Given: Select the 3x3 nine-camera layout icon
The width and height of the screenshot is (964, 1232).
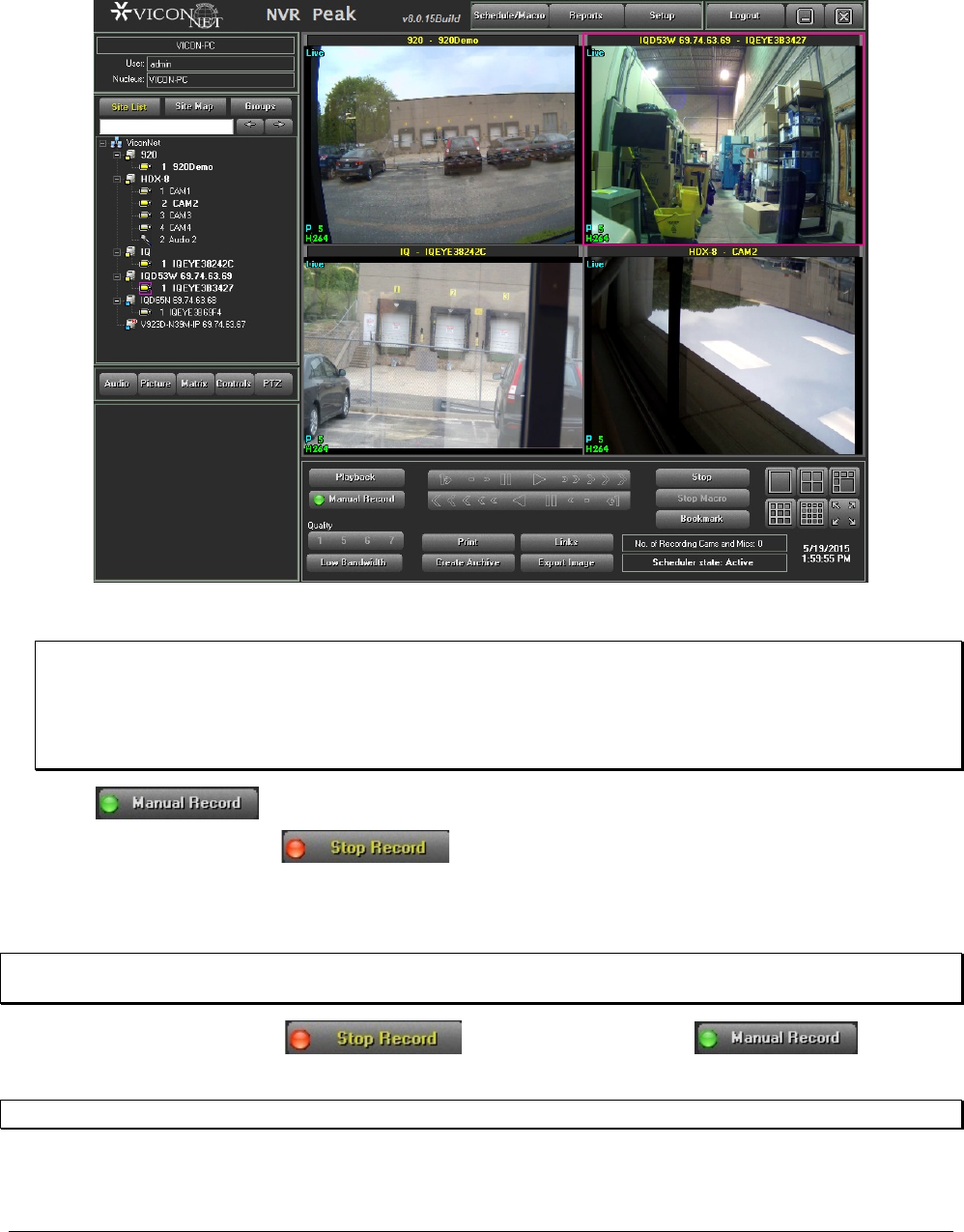Looking at the screenshot, I should [x=780, y=513].
